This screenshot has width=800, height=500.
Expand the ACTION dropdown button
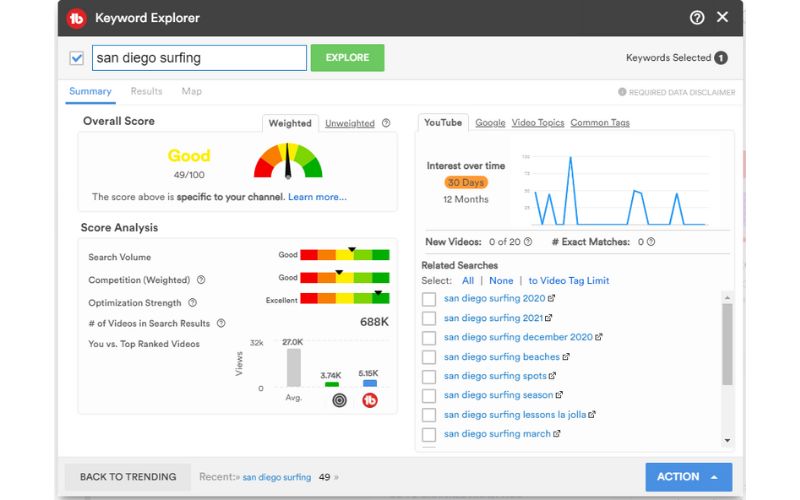click(688, 477)
